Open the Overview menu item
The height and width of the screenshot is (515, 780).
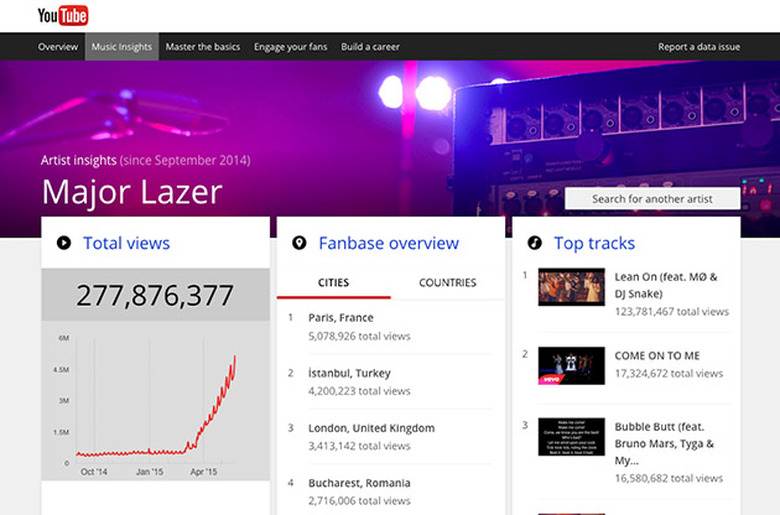point(58,47)
